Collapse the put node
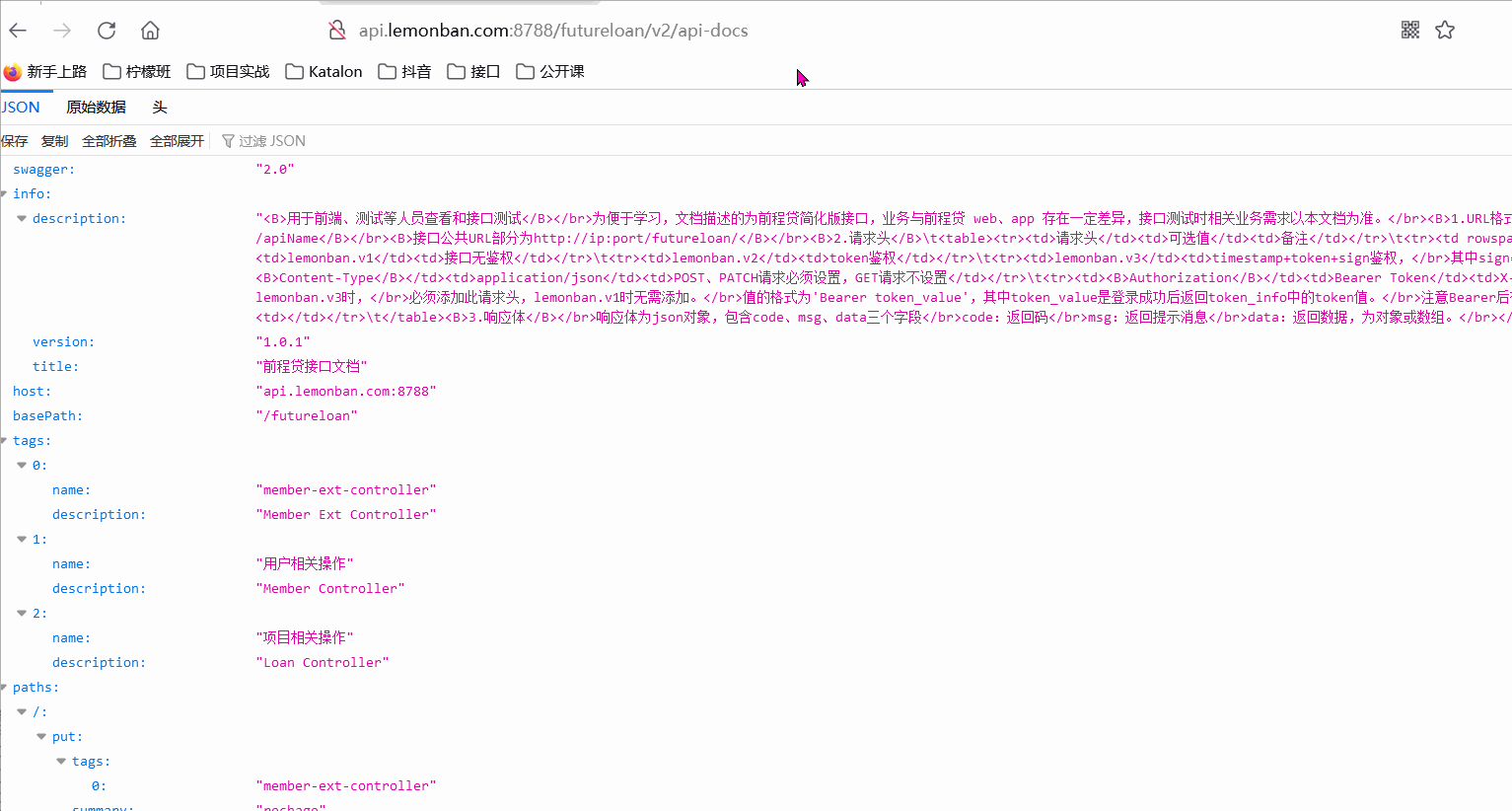The height and width of the screenshot is (811, 1512). [x=41, y=737]
